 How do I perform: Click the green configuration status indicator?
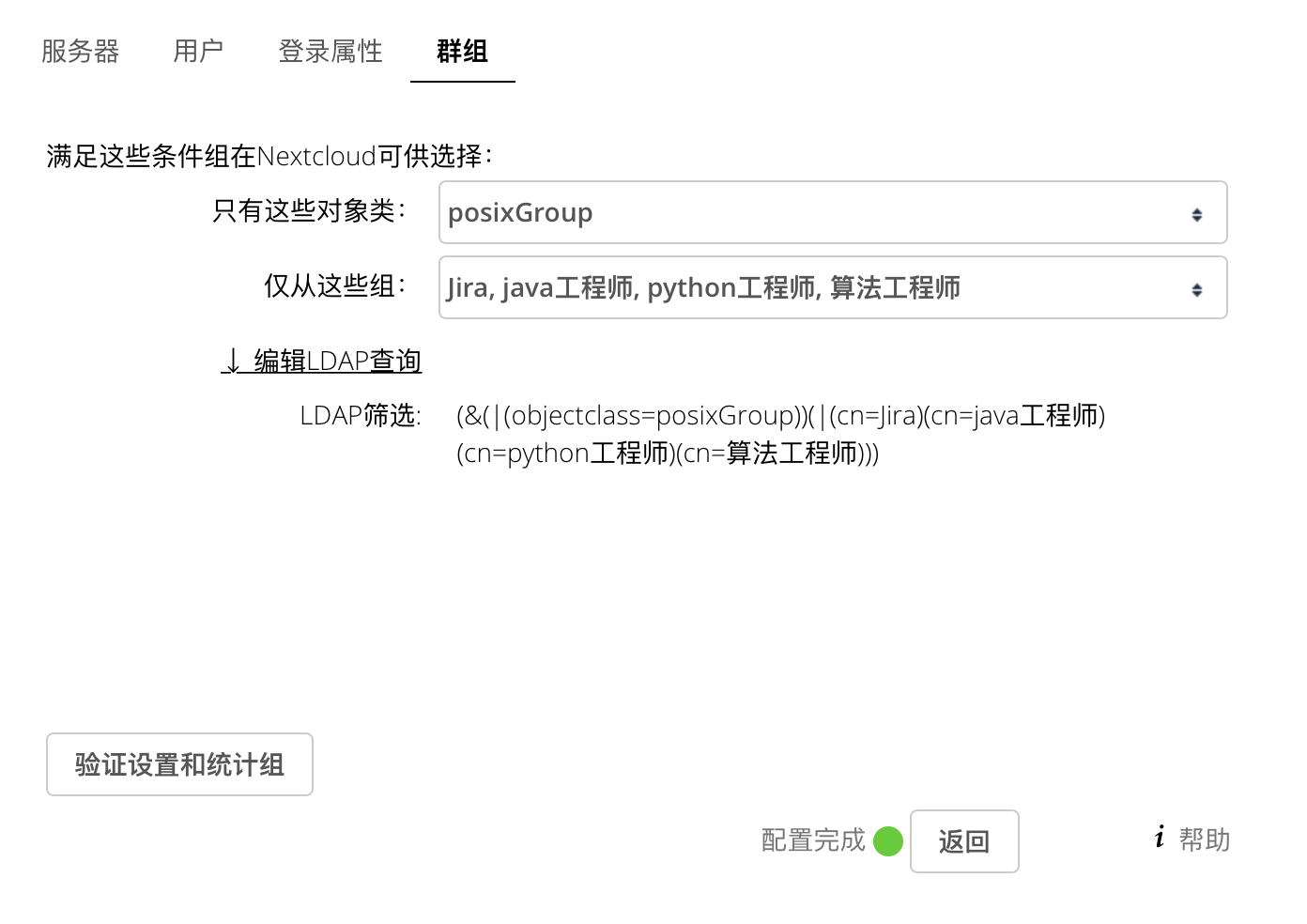888,841
